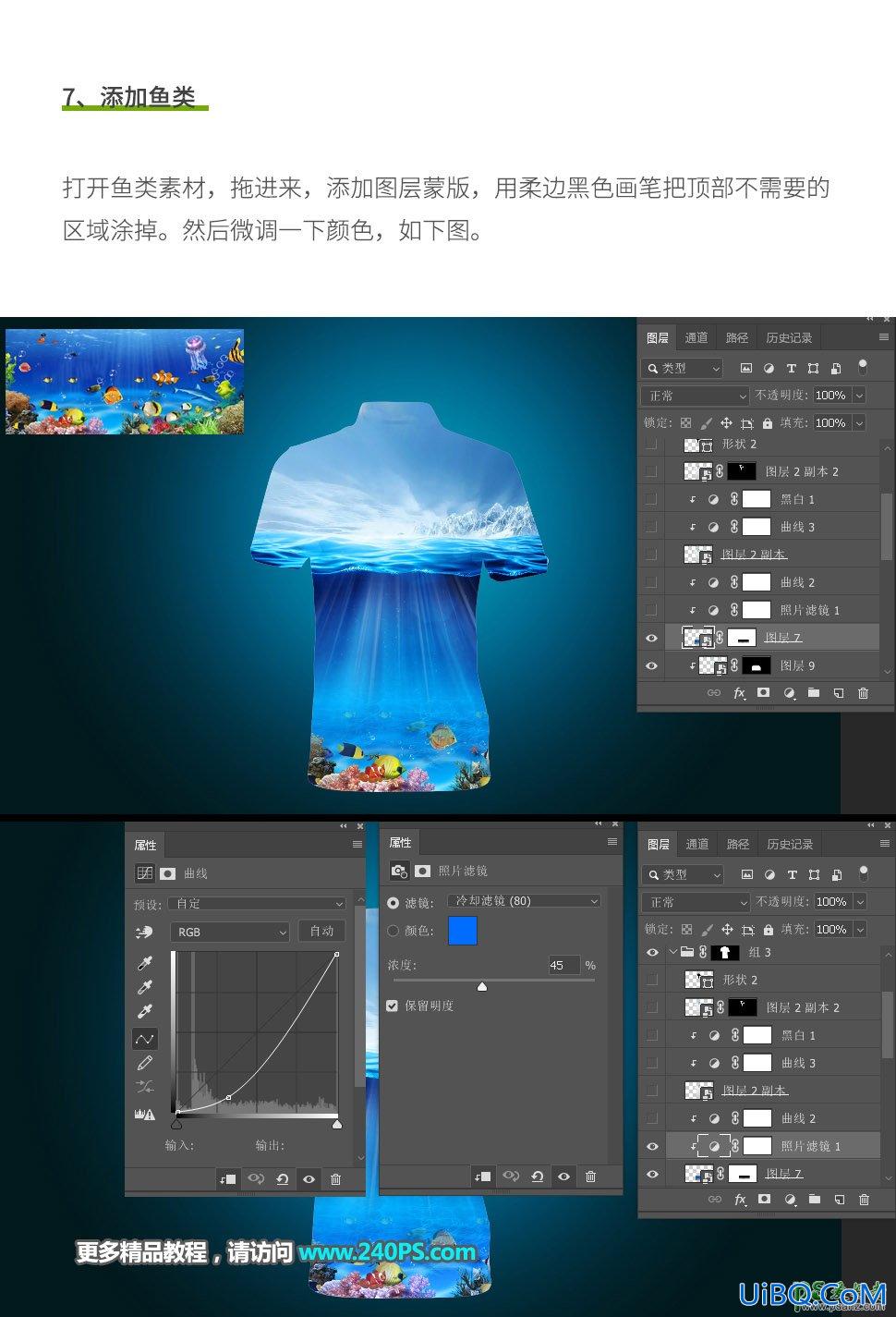The width and height of the screenshot is (896, 1317).
Task: Open the 曲线 properties panel menu
Action: [x=357, y=844]
